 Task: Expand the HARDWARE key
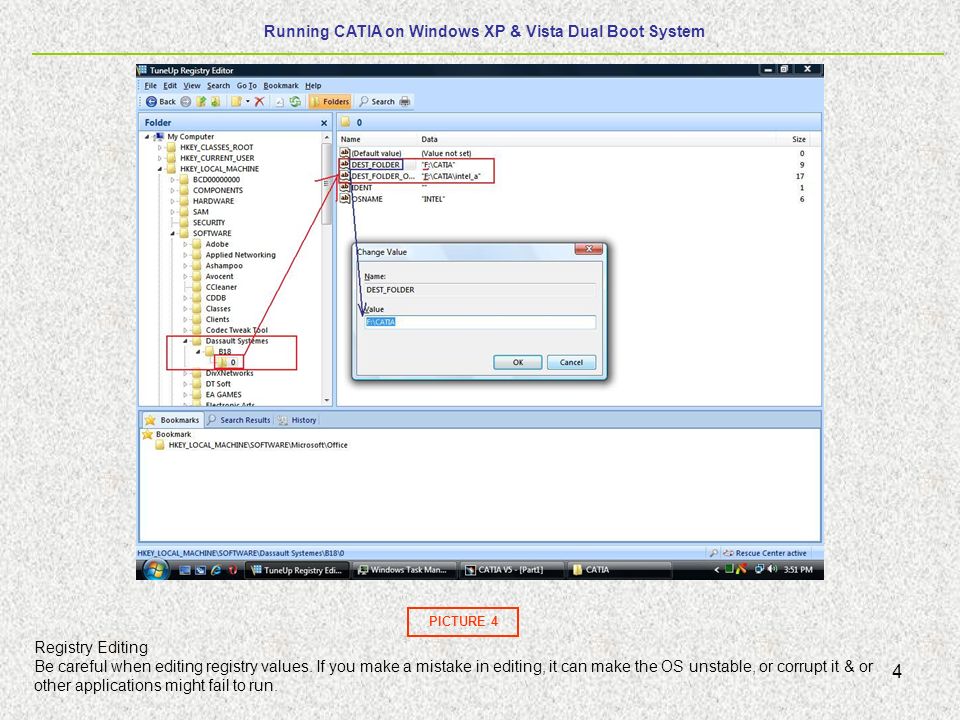pyautogui.click(x=173, y=201)
